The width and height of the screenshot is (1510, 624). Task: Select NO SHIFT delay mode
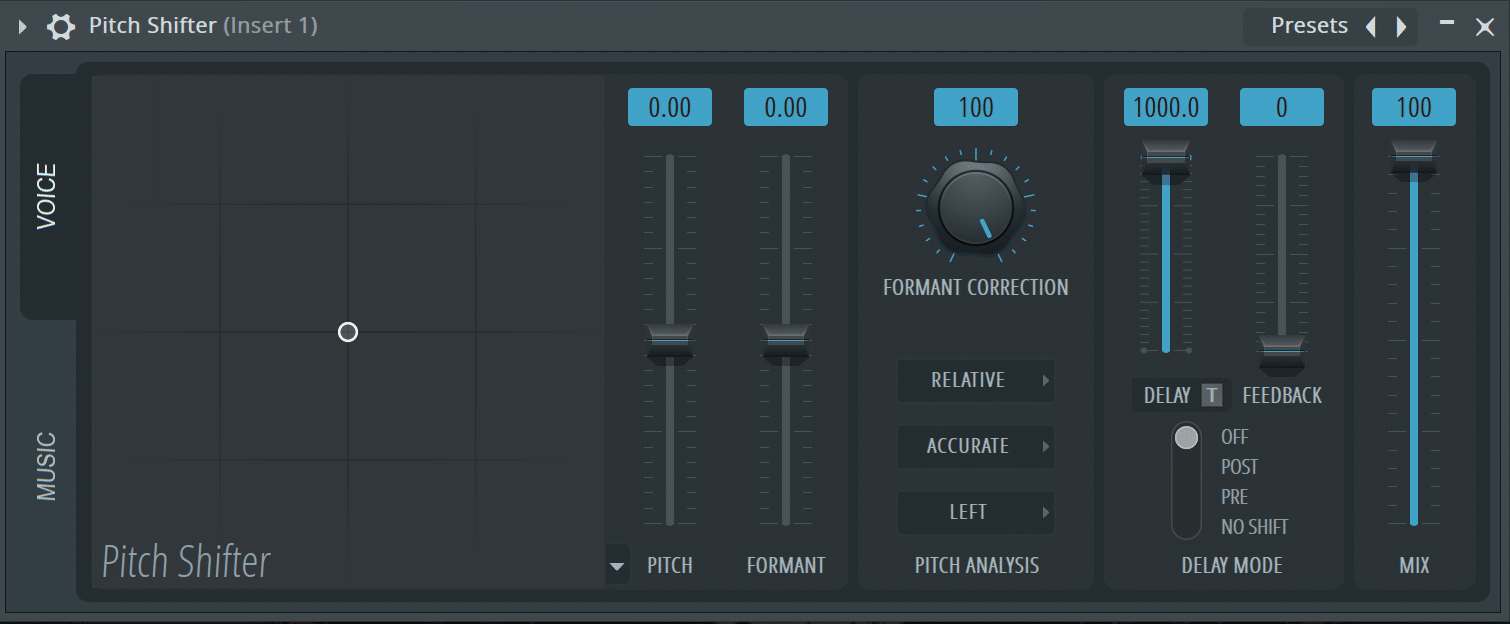tap(1255, 527)
